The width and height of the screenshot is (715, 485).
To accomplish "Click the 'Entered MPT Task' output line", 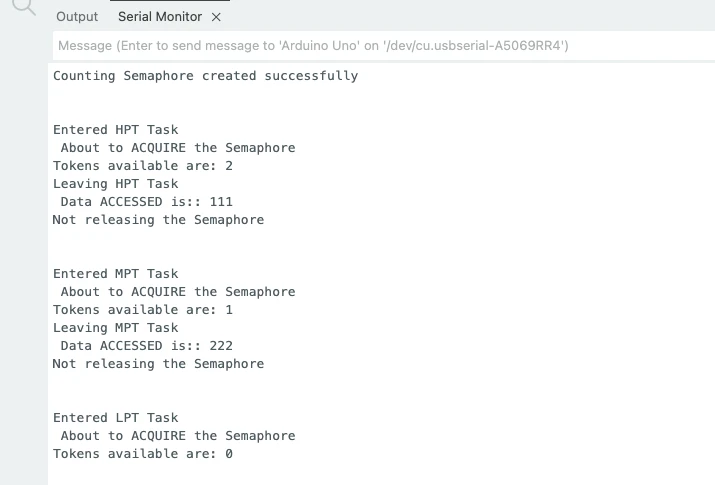I will coord(115,274).
